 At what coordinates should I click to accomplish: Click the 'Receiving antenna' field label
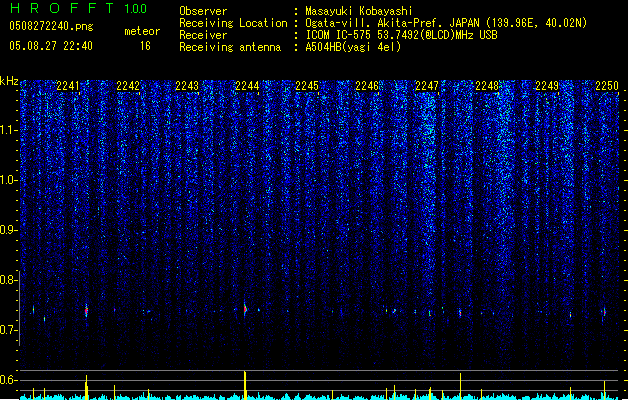coord(230,47)
